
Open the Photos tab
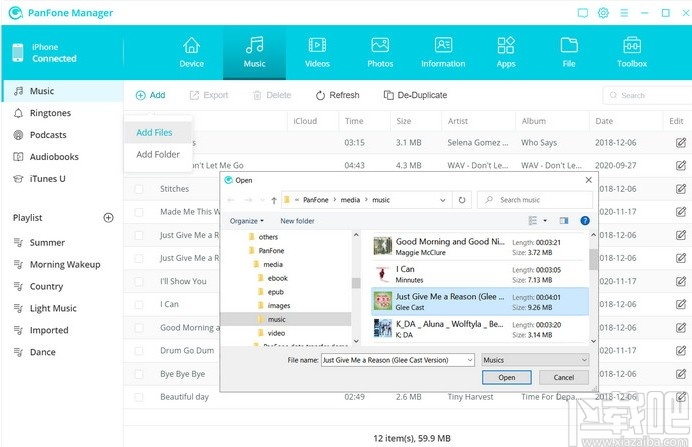click(x=380, y=53)
